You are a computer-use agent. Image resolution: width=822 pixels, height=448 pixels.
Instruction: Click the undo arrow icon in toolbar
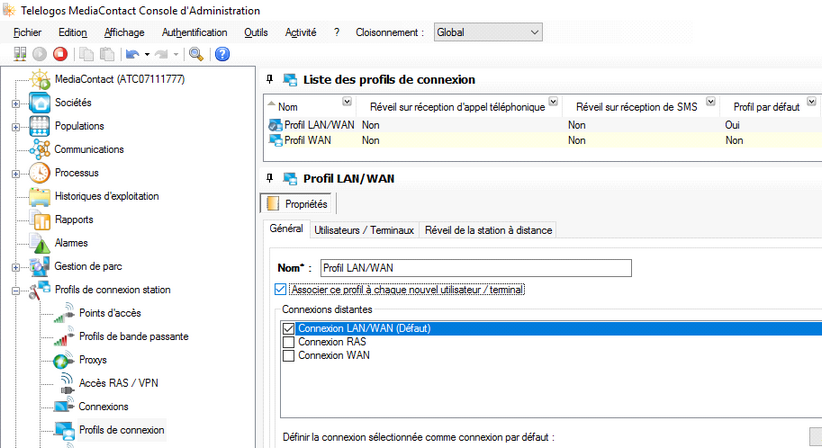133,54
